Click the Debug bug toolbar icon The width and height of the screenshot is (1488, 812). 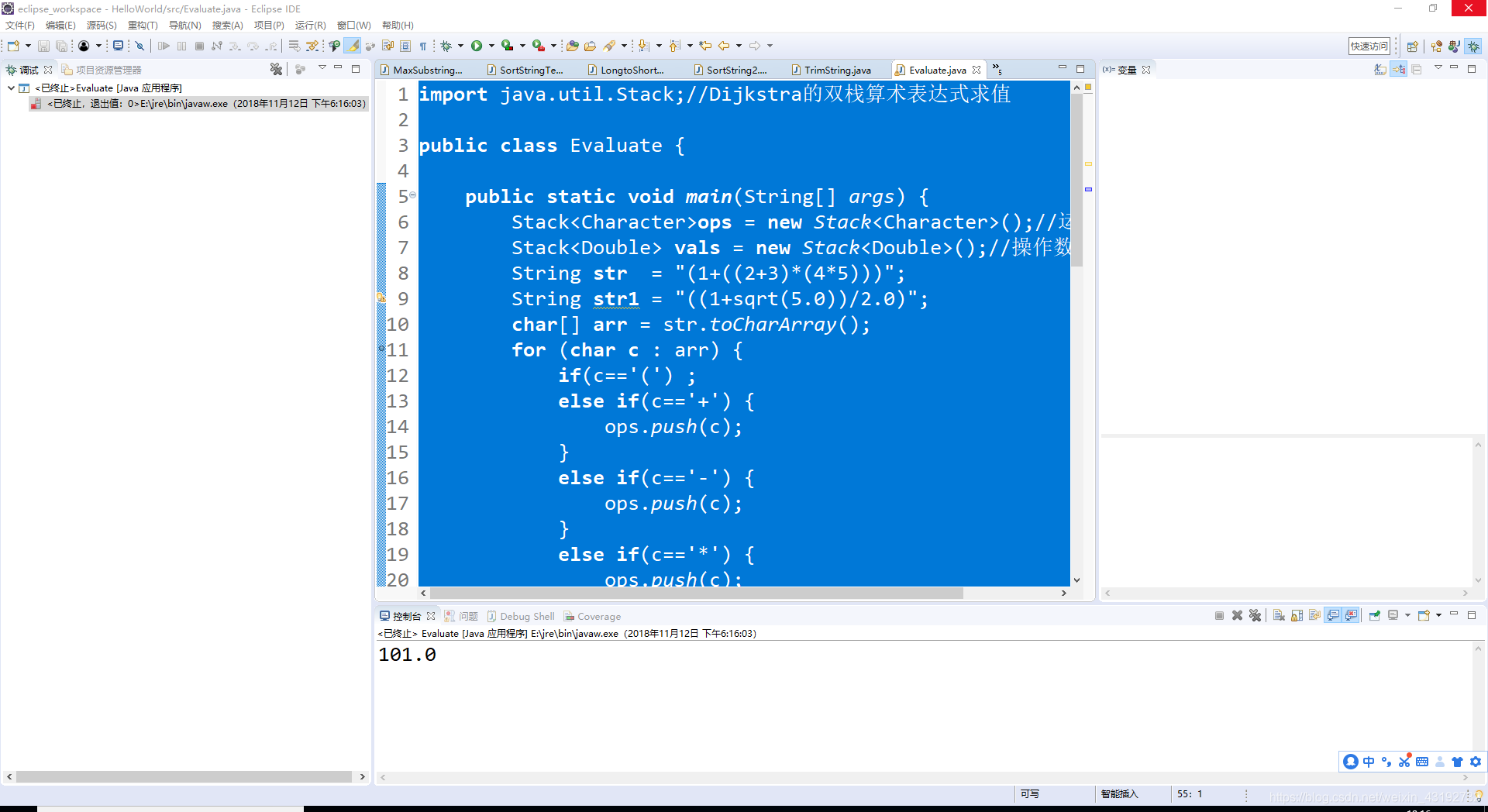446,46
